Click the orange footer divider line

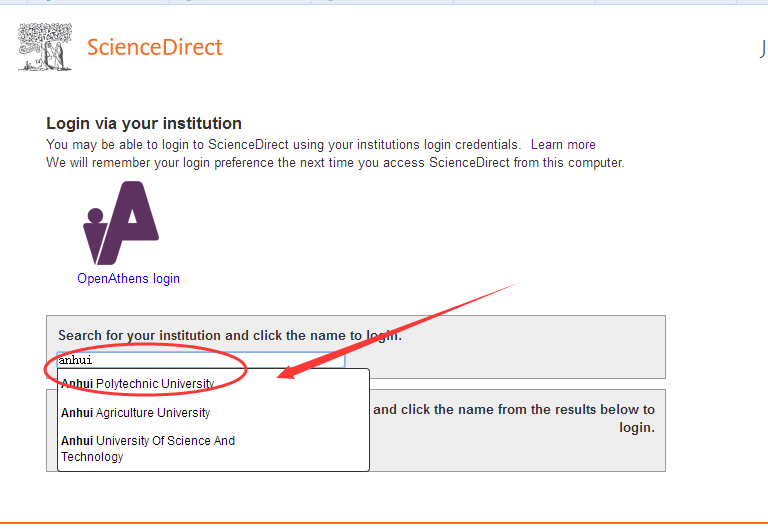(384, 523)
